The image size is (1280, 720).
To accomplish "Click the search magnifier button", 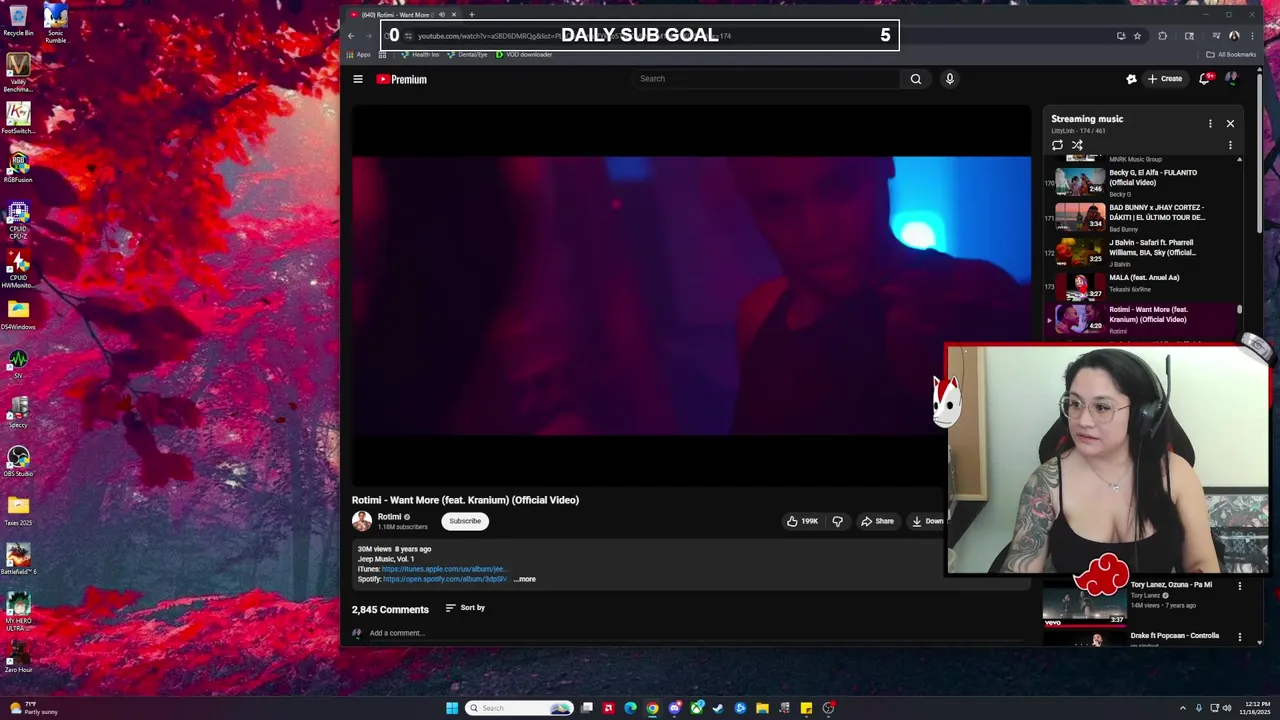I will tap(915, 79).
